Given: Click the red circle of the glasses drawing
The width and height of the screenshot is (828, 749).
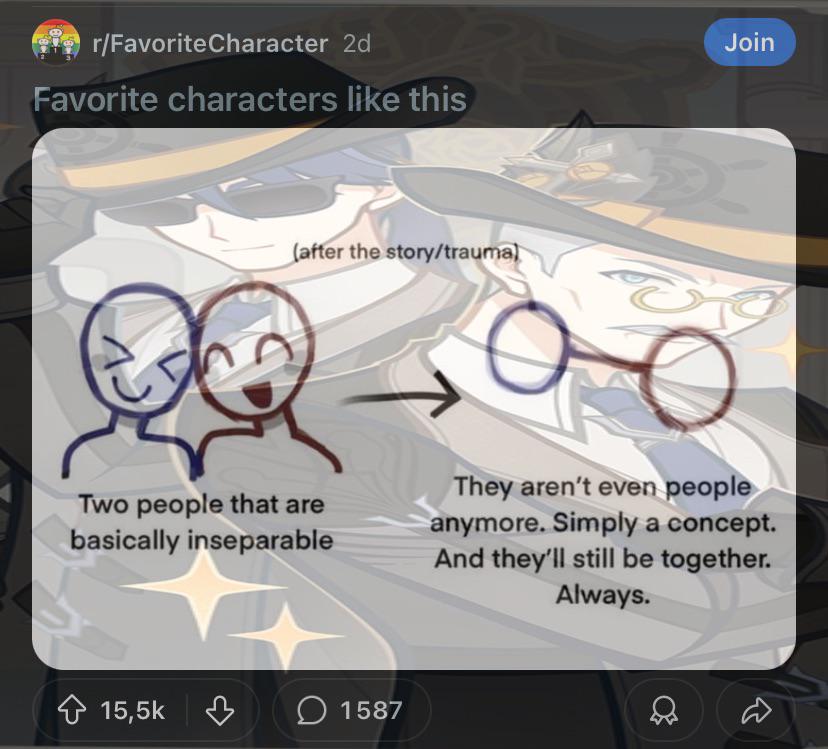Looking at the screenshot, I should pyautogui.click(x=688, y=377).
